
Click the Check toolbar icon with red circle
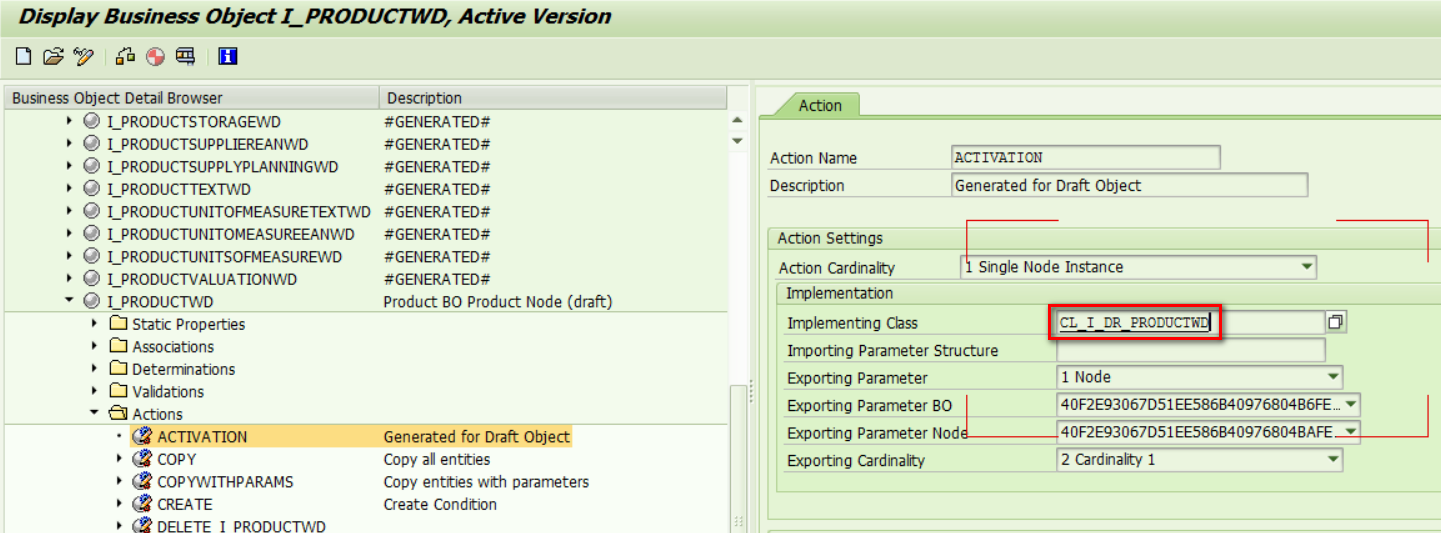point(155,57)
